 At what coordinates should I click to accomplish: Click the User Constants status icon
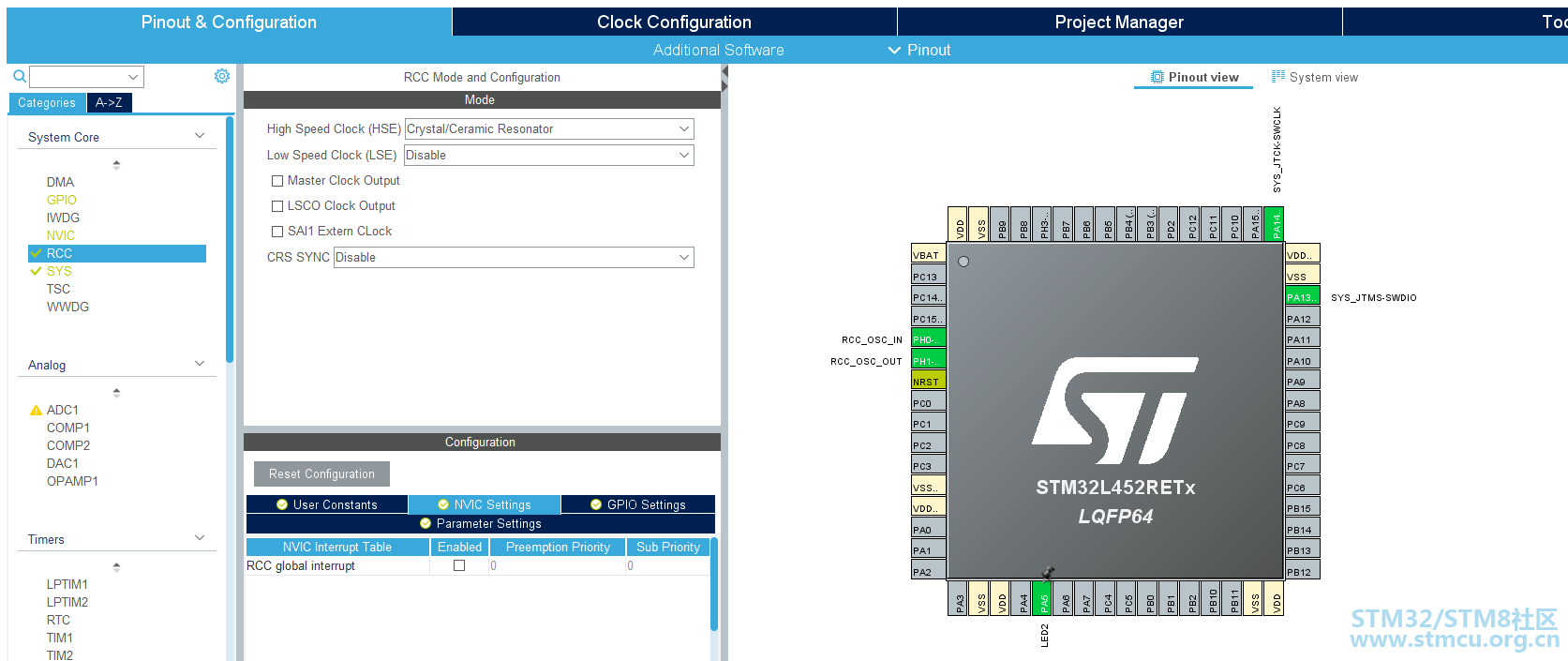[x=282, y=504]
